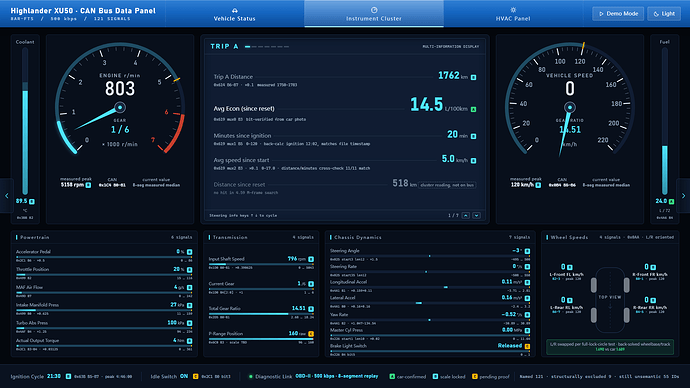
Task: Click the Steering Rate badge
Action: [527, 267]
